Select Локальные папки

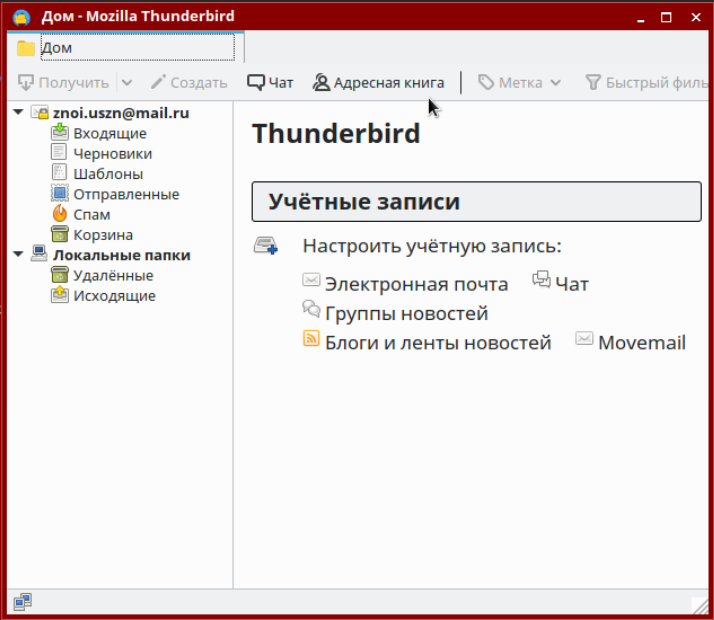122,255
